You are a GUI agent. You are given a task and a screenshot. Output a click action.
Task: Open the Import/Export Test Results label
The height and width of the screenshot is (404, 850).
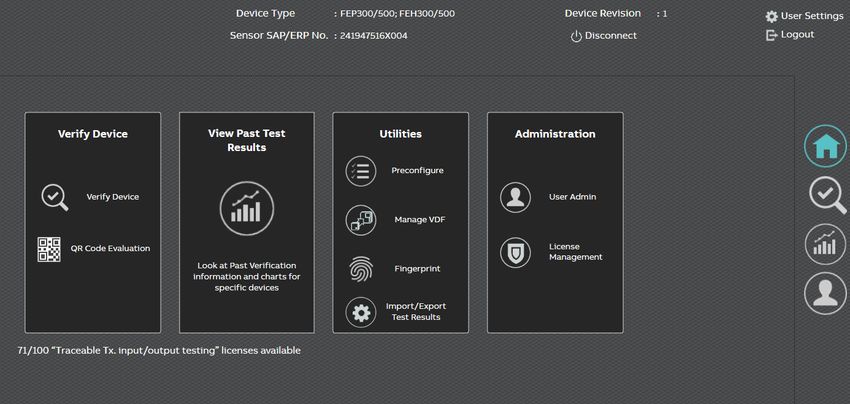pos(416,311)
